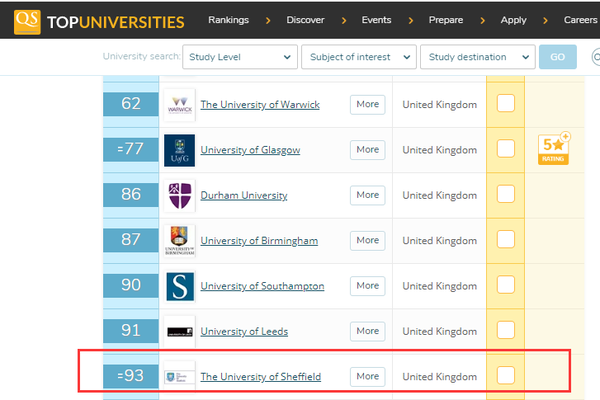Click United Kingdom in the Durham row
The height and width of the screenshot is (400, 600).
pyautogui.click(x=439, y=196)
